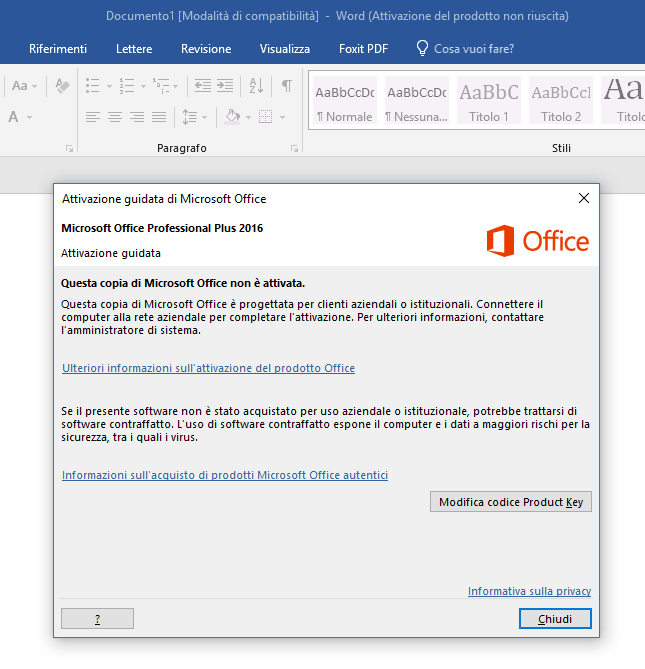Decrease paragraph indent
The height and width of the screenshot is (669, 645).
(203, 86)
